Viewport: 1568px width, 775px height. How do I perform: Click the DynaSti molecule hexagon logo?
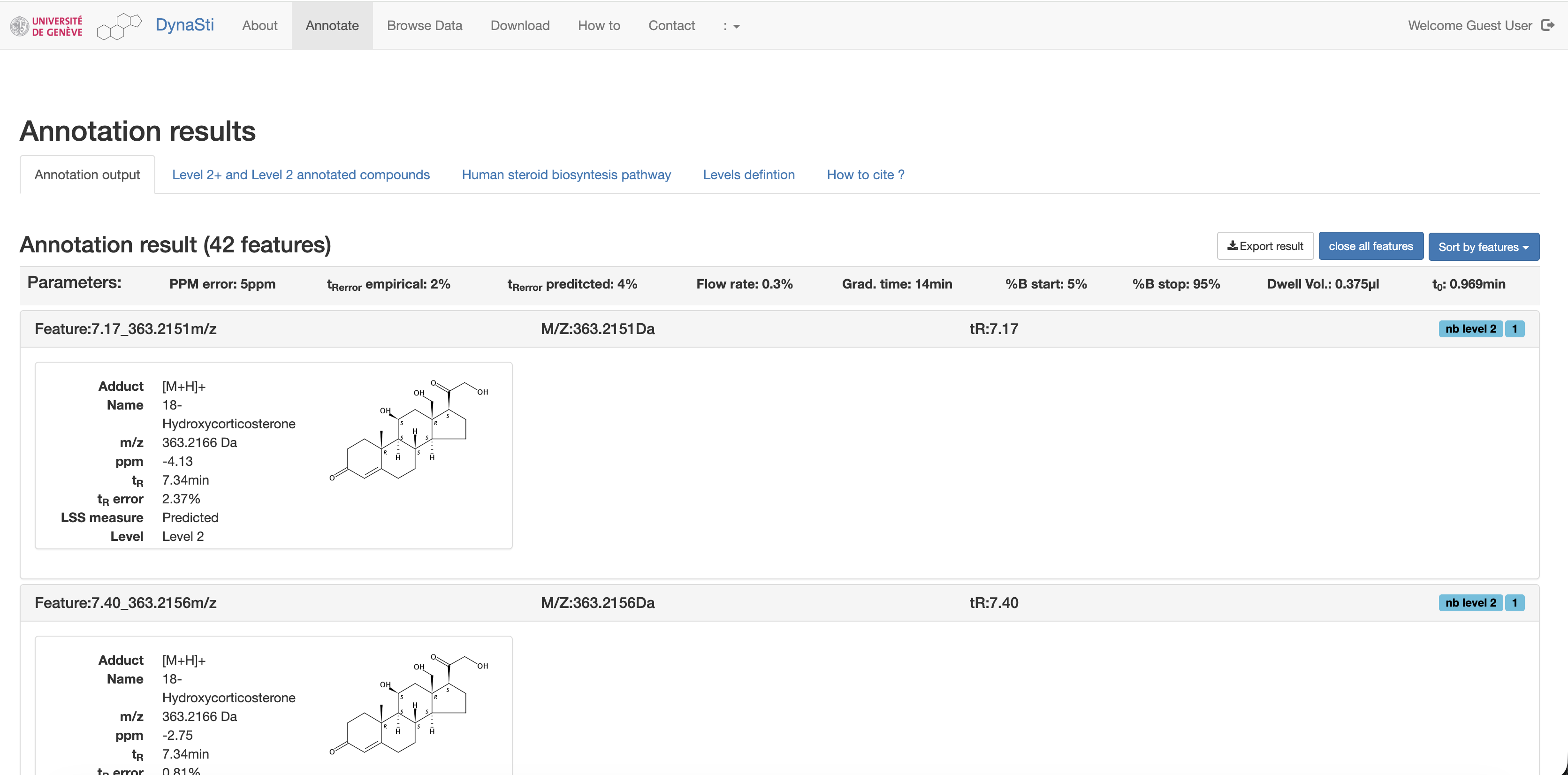119,26
